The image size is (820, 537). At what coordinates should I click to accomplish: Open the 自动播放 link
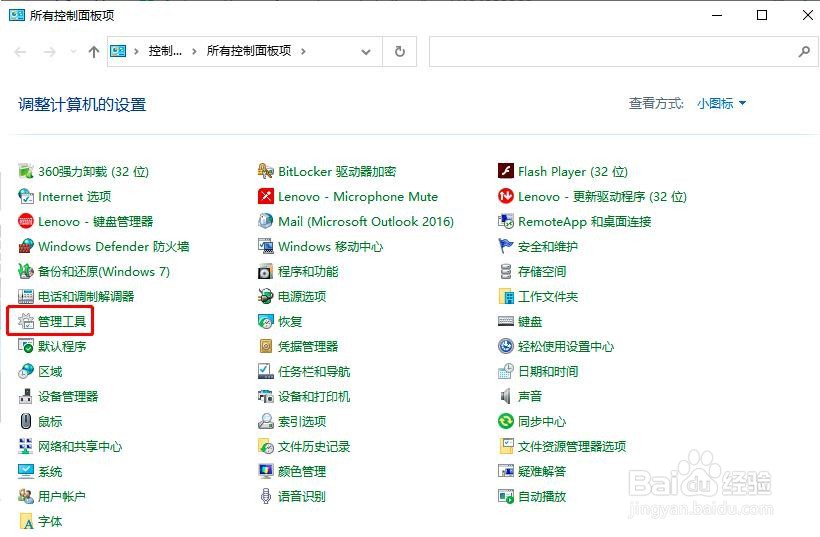point(542,497)
